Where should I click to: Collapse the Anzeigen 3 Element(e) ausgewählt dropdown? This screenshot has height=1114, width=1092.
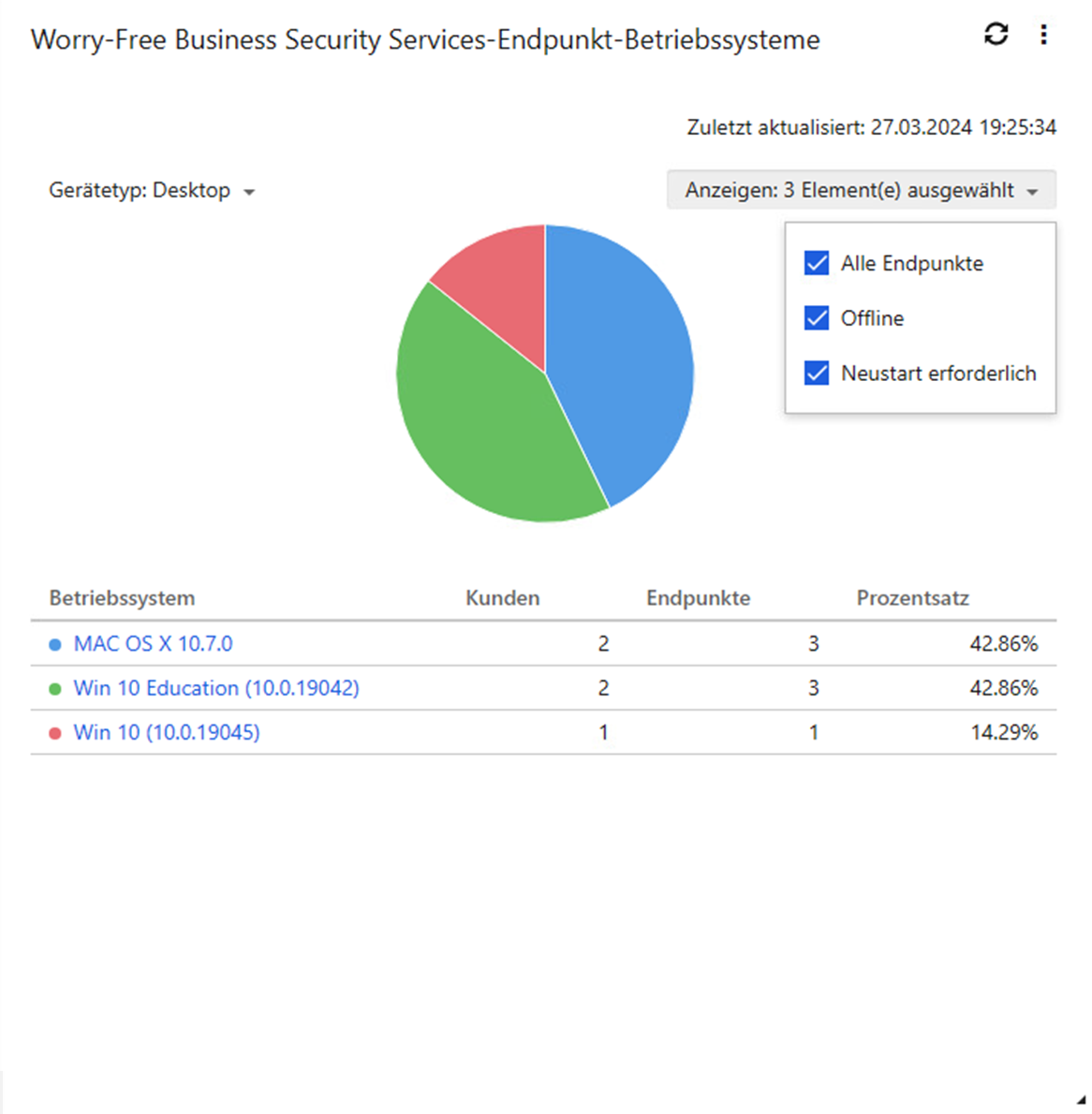tap(861, 190)
